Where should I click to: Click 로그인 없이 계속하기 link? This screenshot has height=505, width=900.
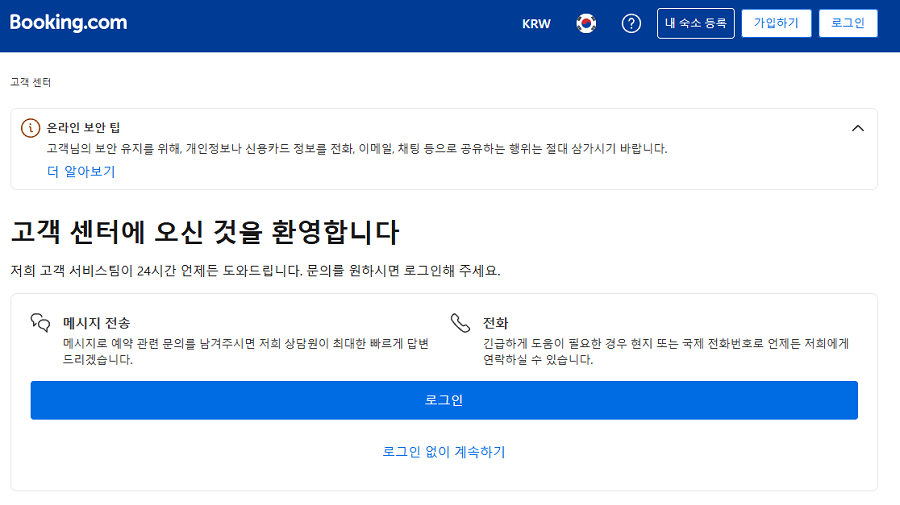point(444,452)
